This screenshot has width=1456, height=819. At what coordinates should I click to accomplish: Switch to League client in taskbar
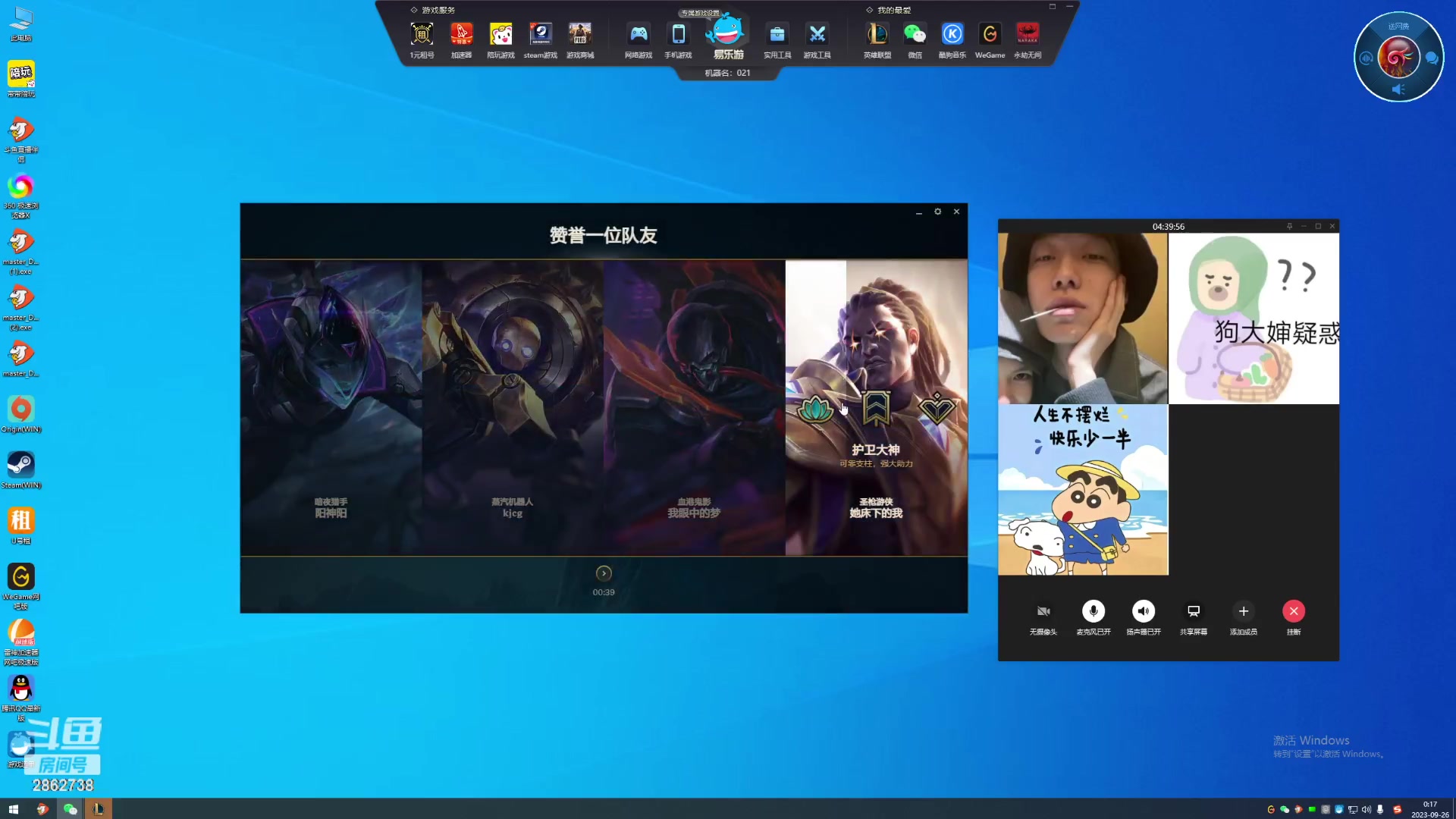point(98,809)
